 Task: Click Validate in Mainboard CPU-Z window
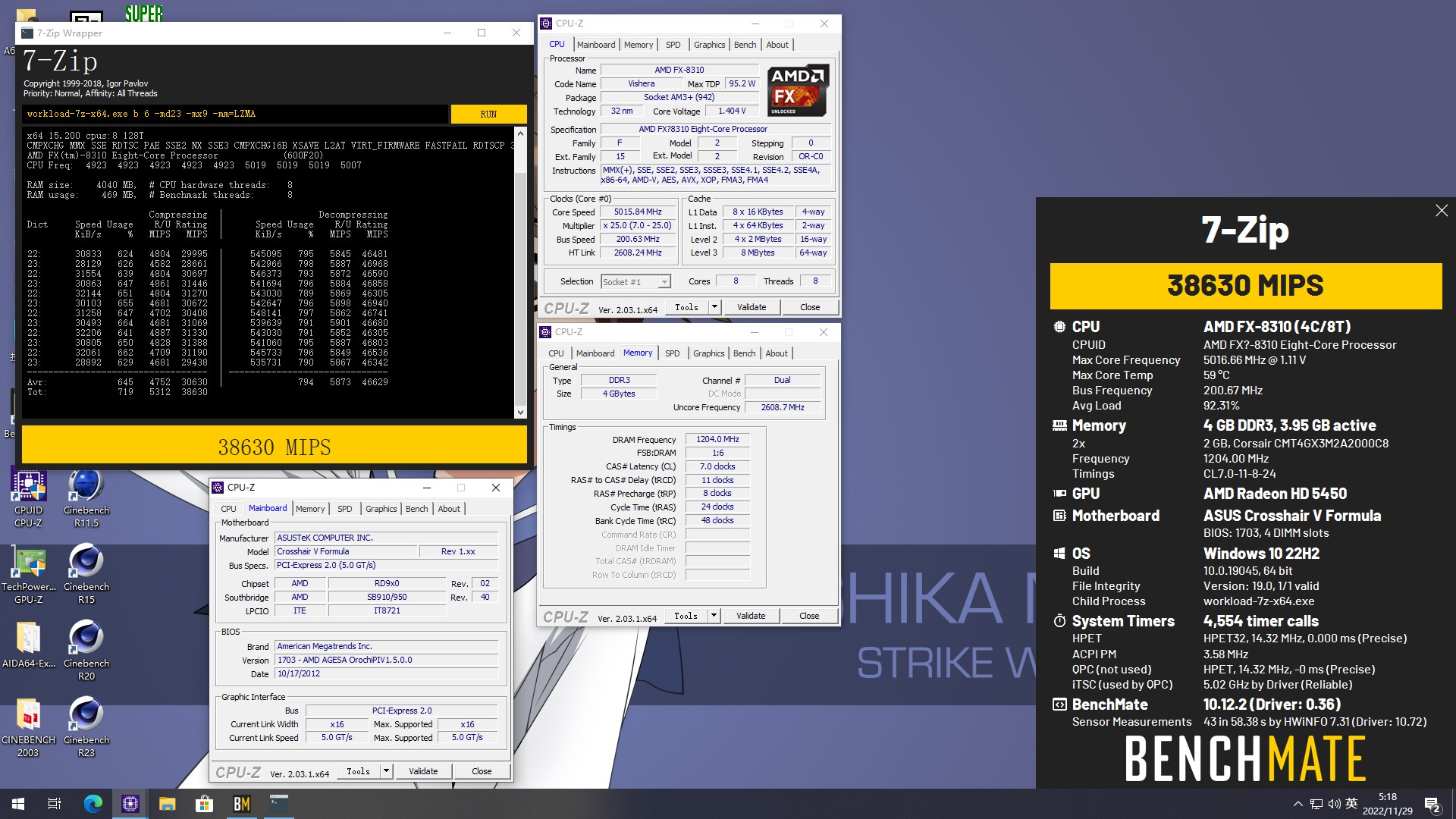pos(423,771)
